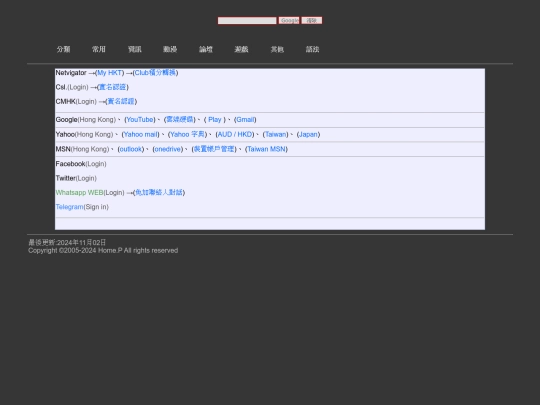Open Yahoo (Hong Kong) link
The height and width of the screenshot is (405, 540).
(84, 135)
